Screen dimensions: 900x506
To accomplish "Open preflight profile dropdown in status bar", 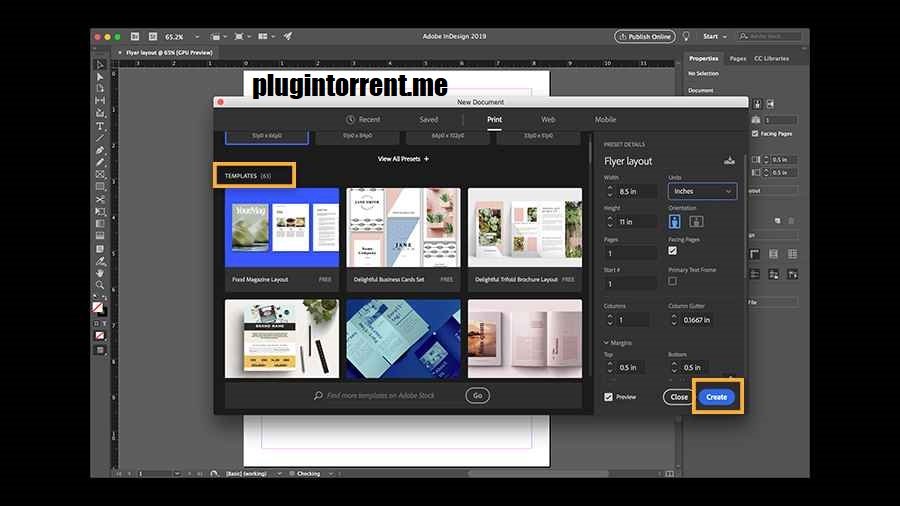I will [279, 474].
